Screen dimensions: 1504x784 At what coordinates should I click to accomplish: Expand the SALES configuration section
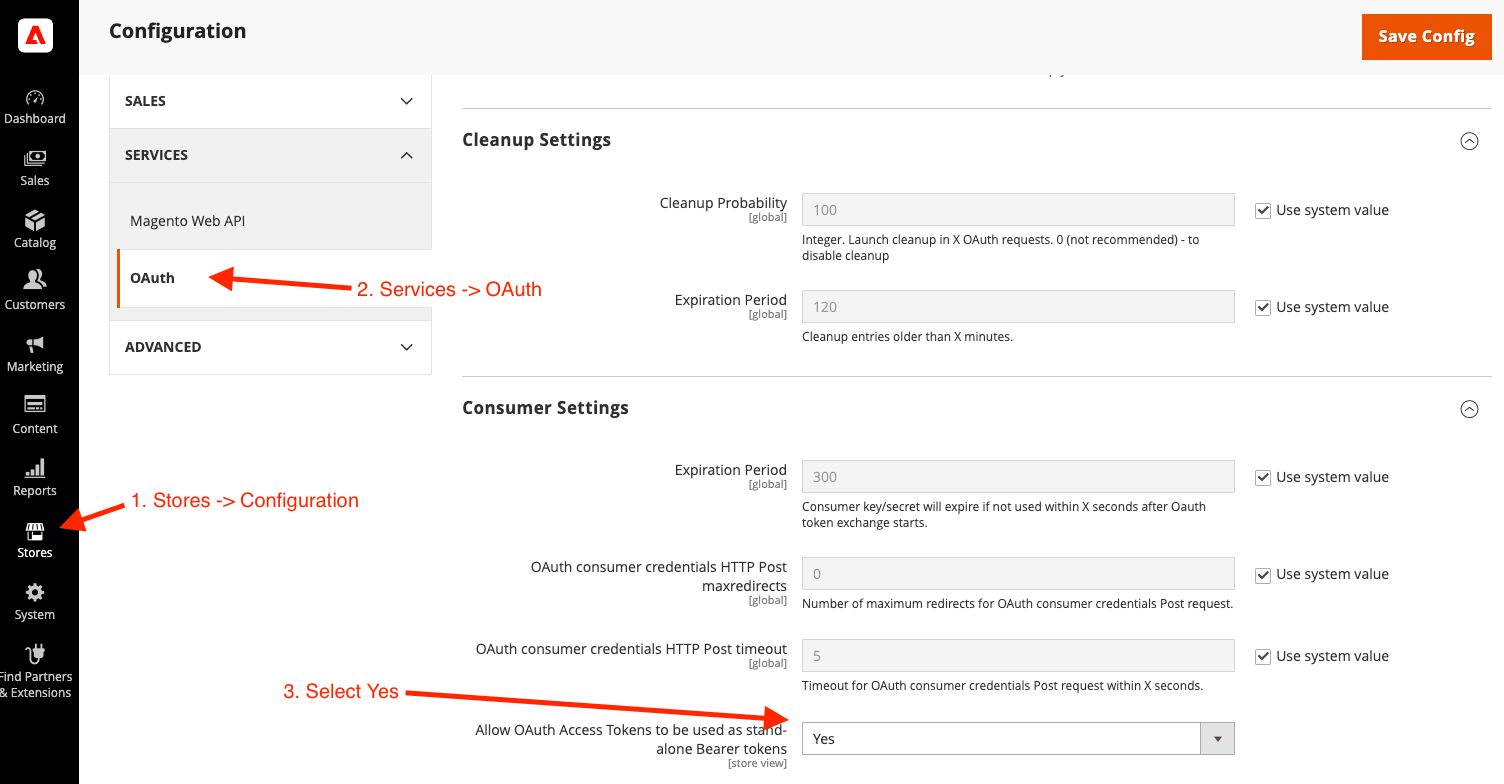[x=270, y=101]
